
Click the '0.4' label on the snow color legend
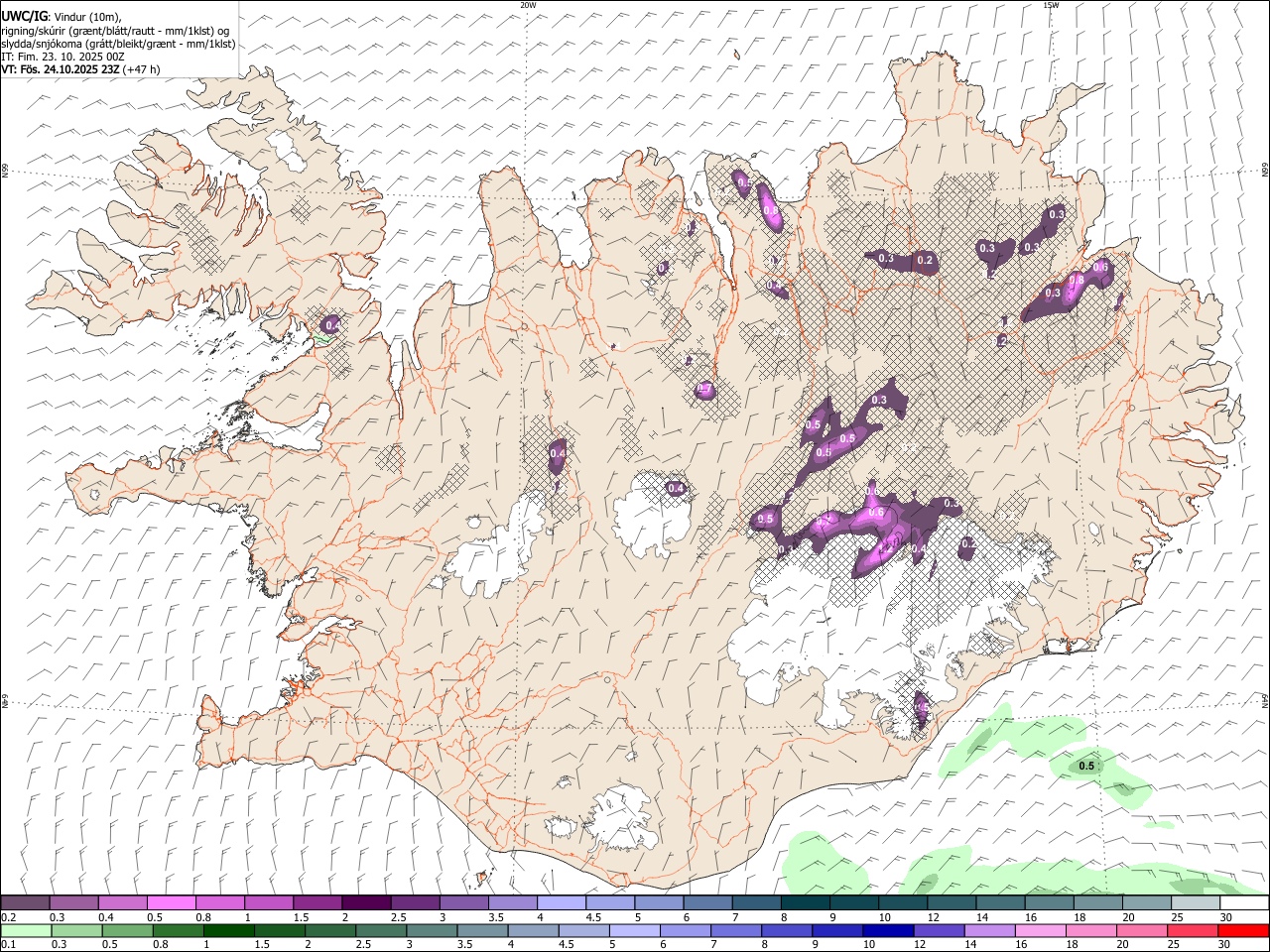pos(105,917)
